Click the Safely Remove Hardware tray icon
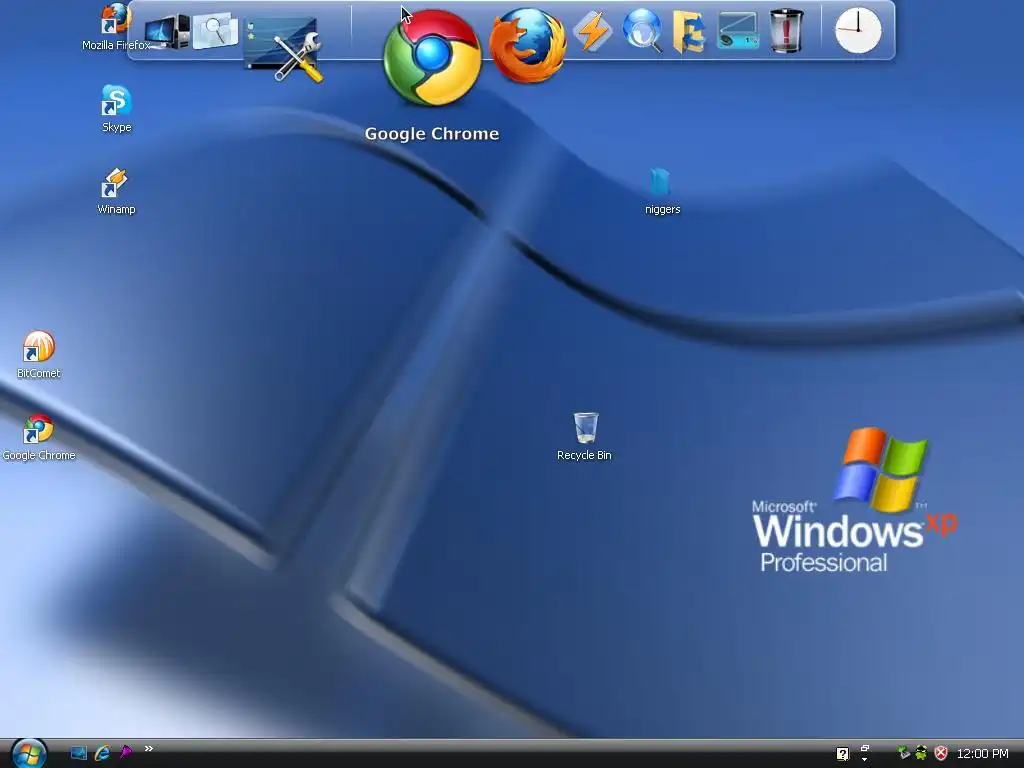1024x768 pixels. pos(903,753)
